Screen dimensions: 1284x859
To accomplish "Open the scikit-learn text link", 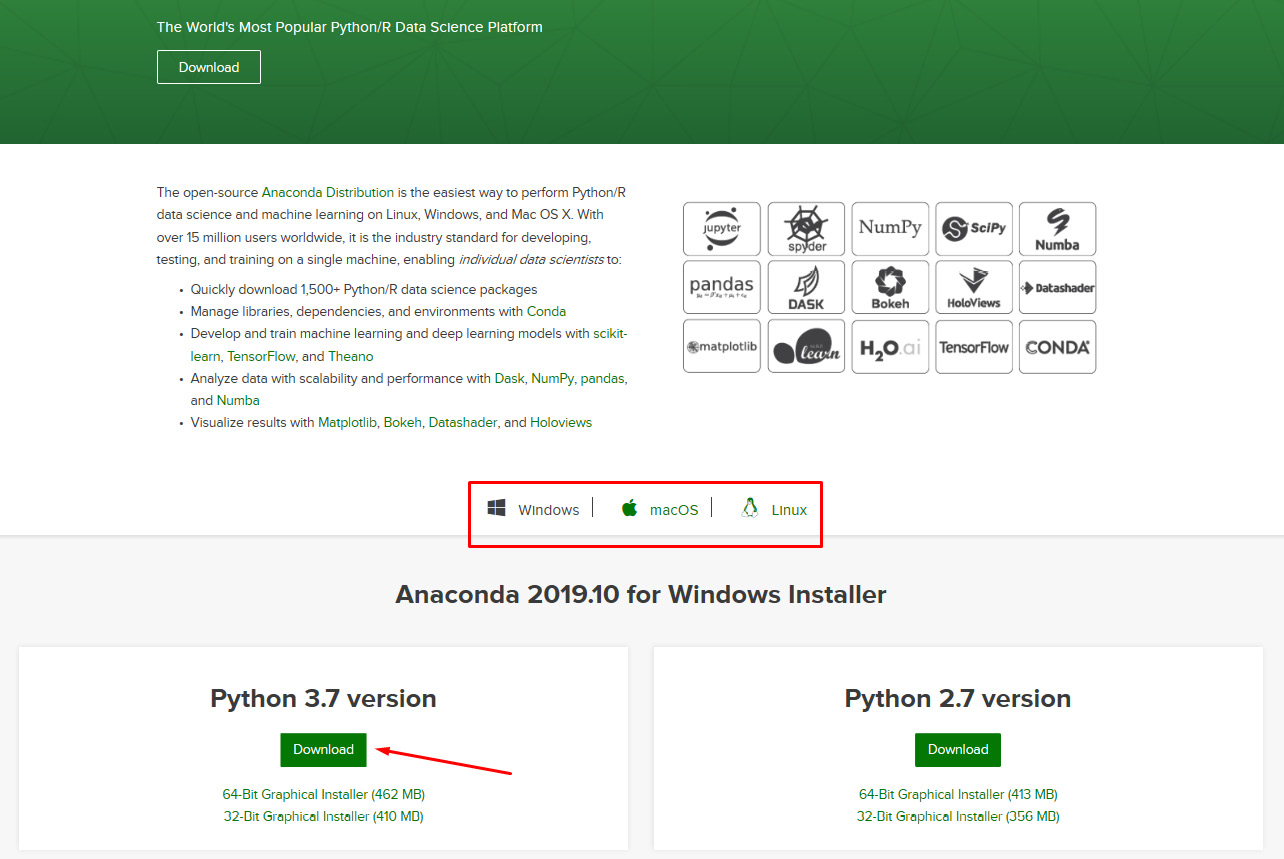I will [409, 345].
